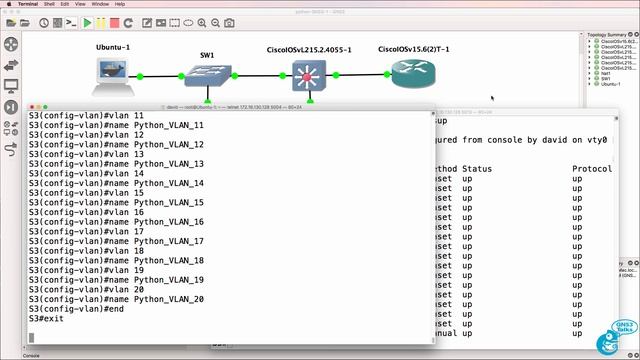Click front terminal window vertical scrollbar
The width and height of the screenshot is (640, 360).
(x=433, y=227)
